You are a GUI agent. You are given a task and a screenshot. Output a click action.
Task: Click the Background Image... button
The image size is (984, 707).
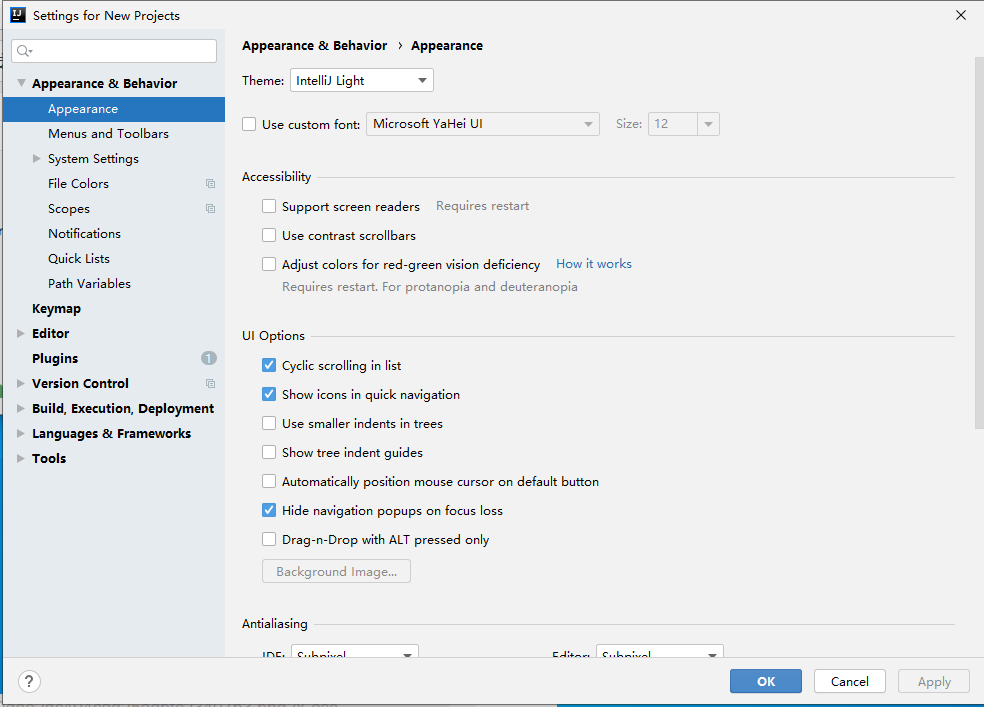(x=336, y=571)
